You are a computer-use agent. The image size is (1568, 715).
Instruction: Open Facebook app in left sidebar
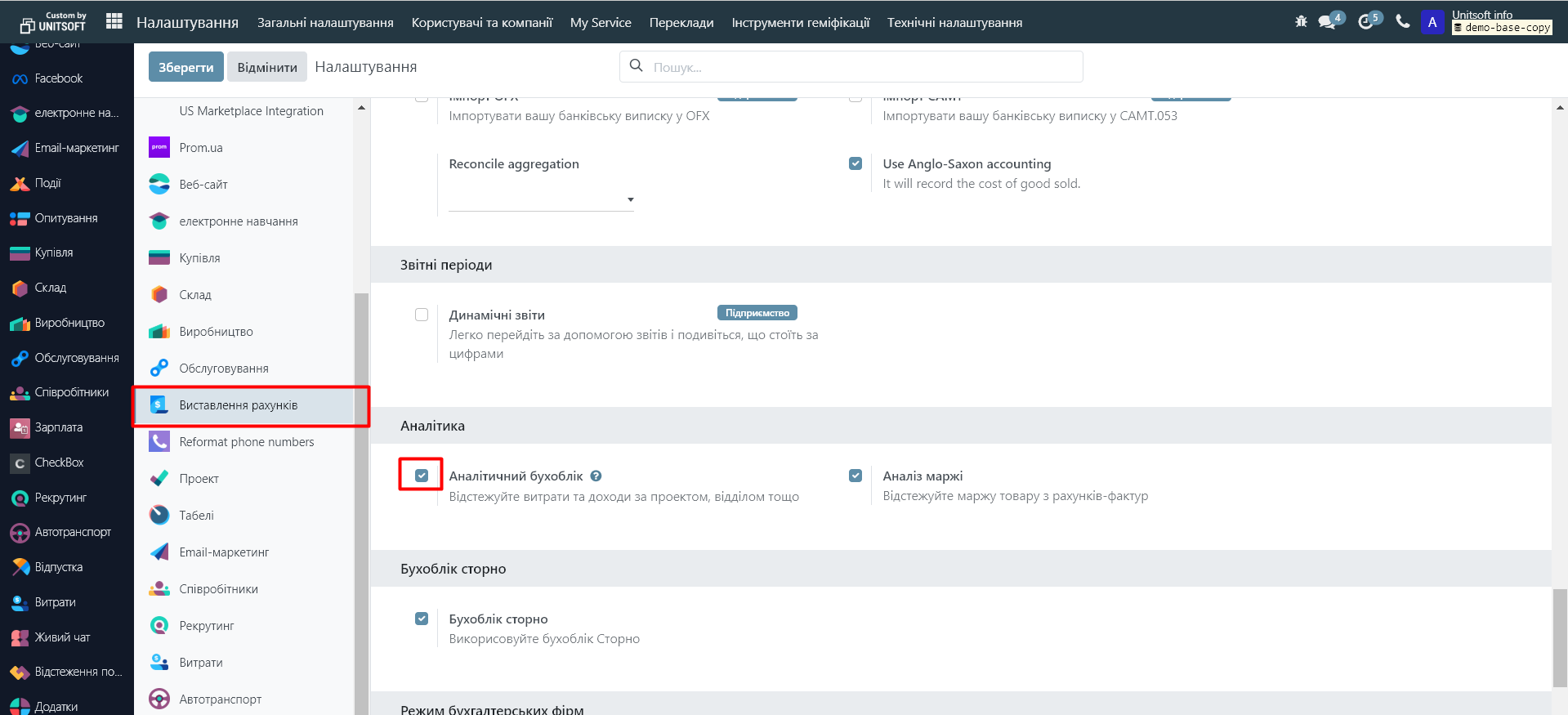pyautogui.click(x=58, y=78)
